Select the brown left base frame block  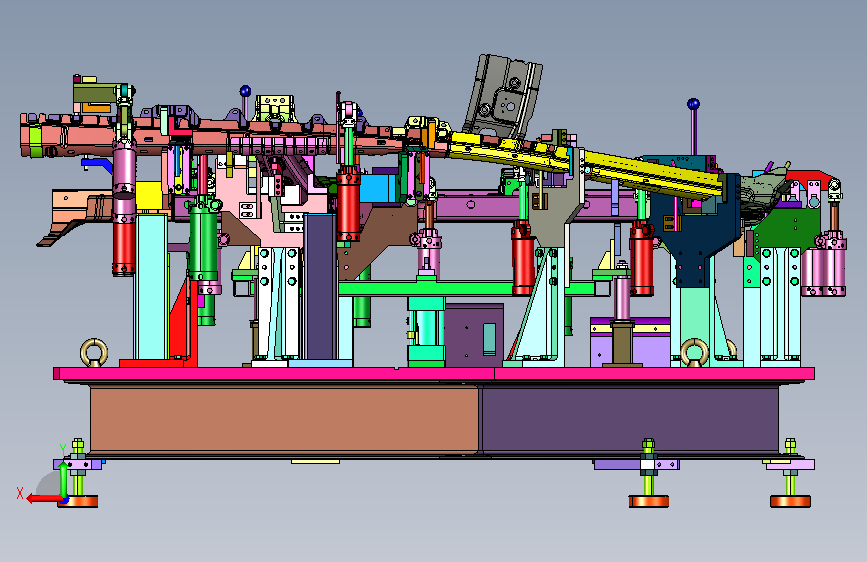pos(284,420)
